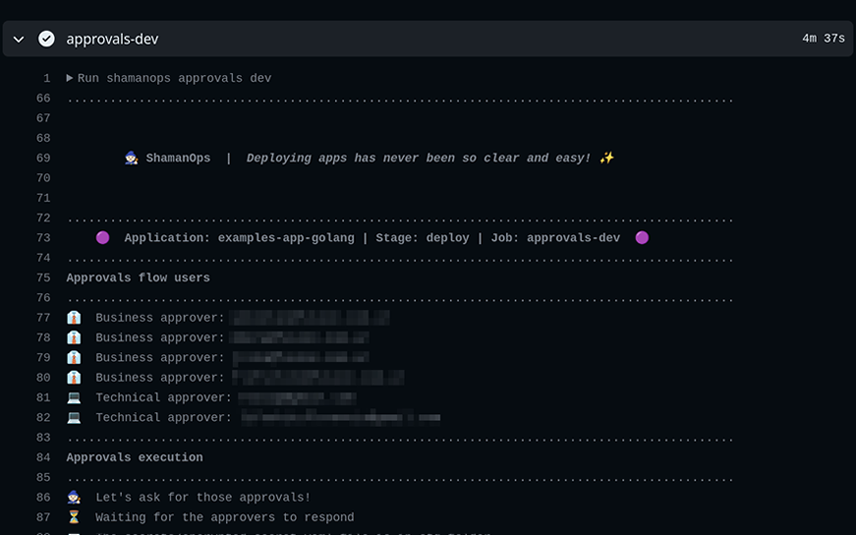Click 'Waiting for the approvers to respond' line
Screen dimensions: 856x535
pos(225,518)
